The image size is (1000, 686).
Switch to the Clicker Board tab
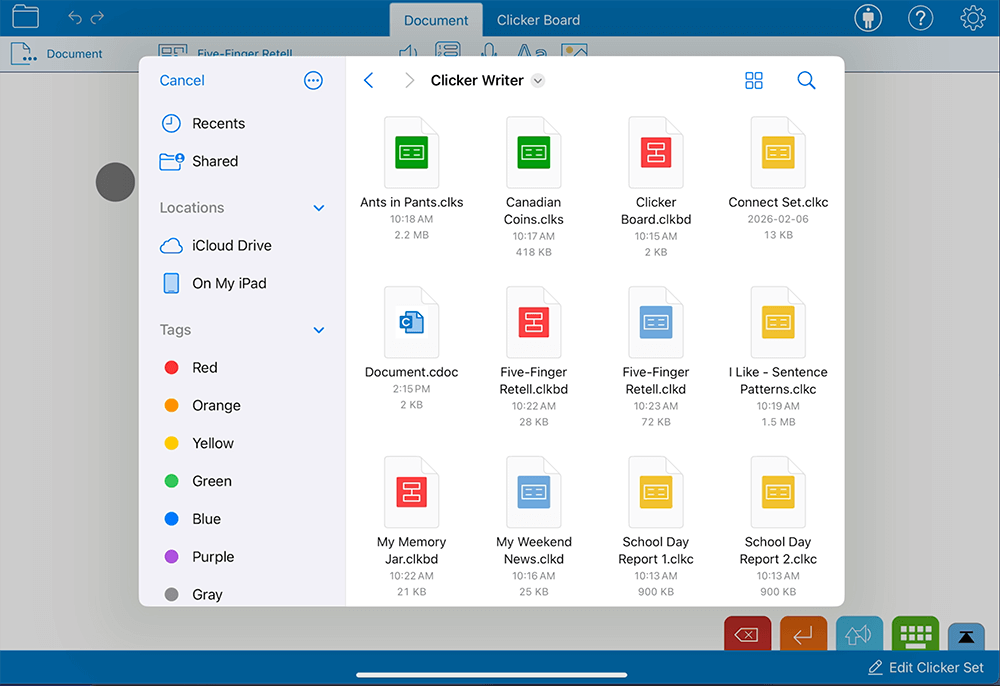coord(538,20)
